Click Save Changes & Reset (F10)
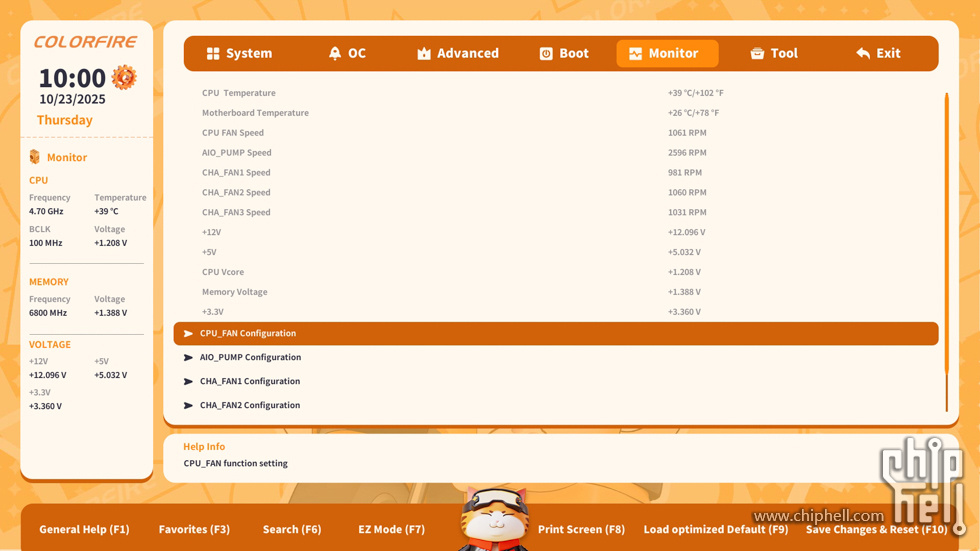 [876, 529]
